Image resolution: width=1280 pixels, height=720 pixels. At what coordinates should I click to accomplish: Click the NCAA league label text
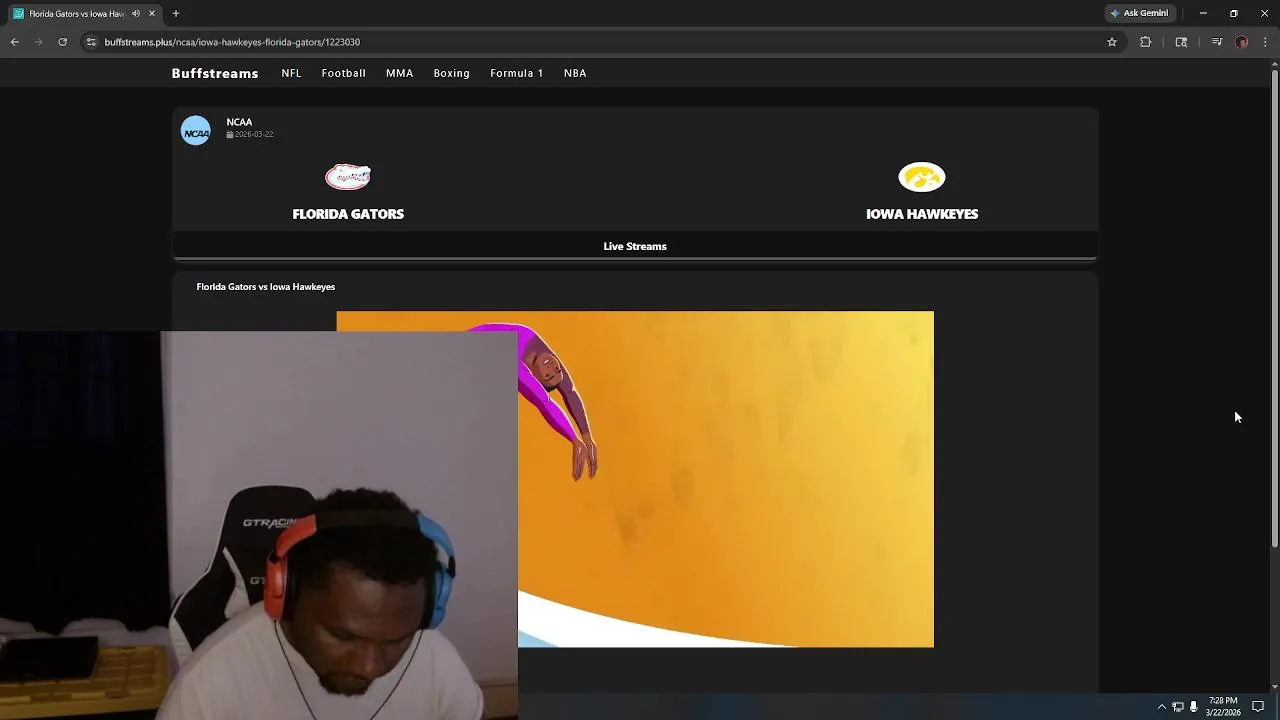(239, 122)
